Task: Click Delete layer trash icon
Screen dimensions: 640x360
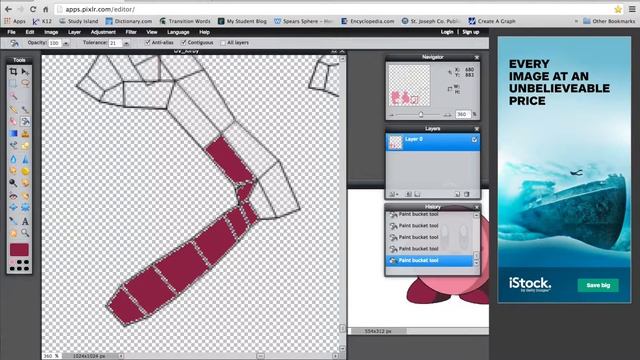Action: click(467, 194)
